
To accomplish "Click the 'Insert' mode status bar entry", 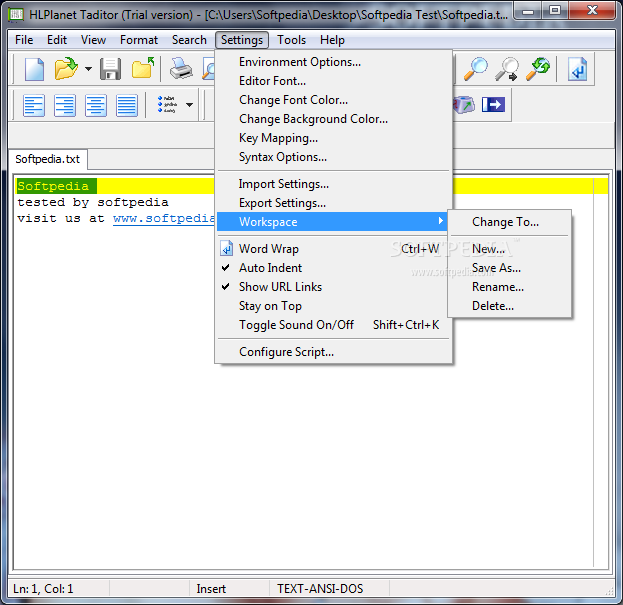I will click(x=211, y=588).
